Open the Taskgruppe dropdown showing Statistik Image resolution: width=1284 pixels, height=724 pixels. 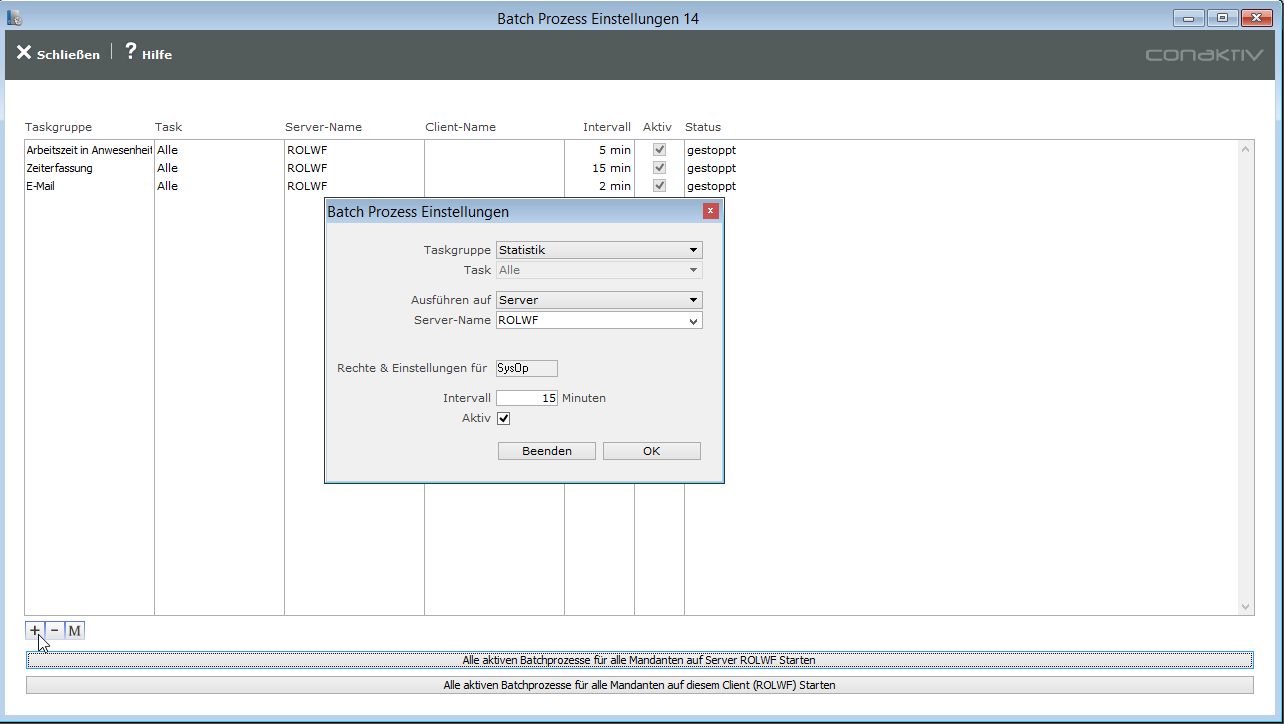click(x=599, y=250)
